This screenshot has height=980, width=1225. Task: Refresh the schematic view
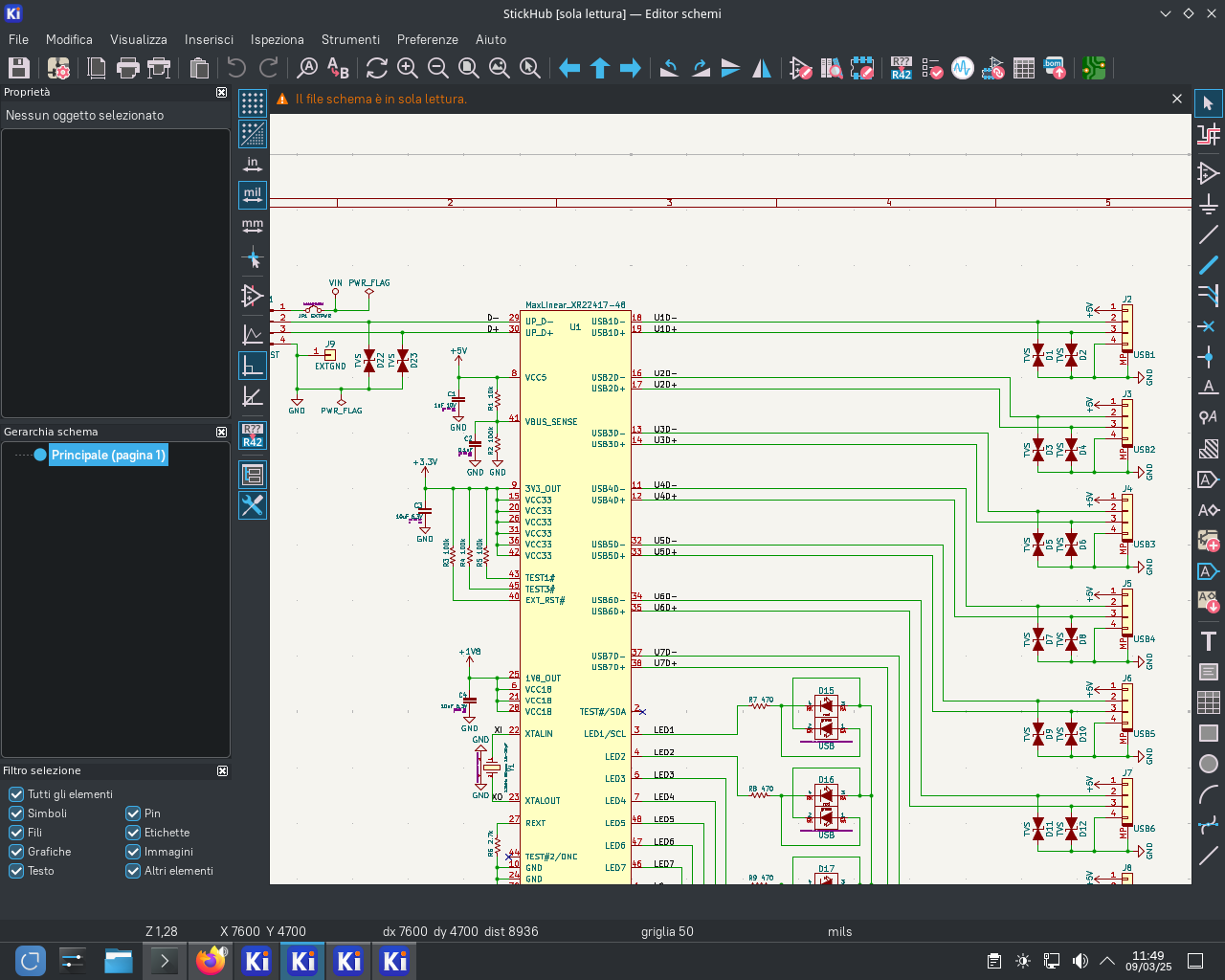[377, 68]
